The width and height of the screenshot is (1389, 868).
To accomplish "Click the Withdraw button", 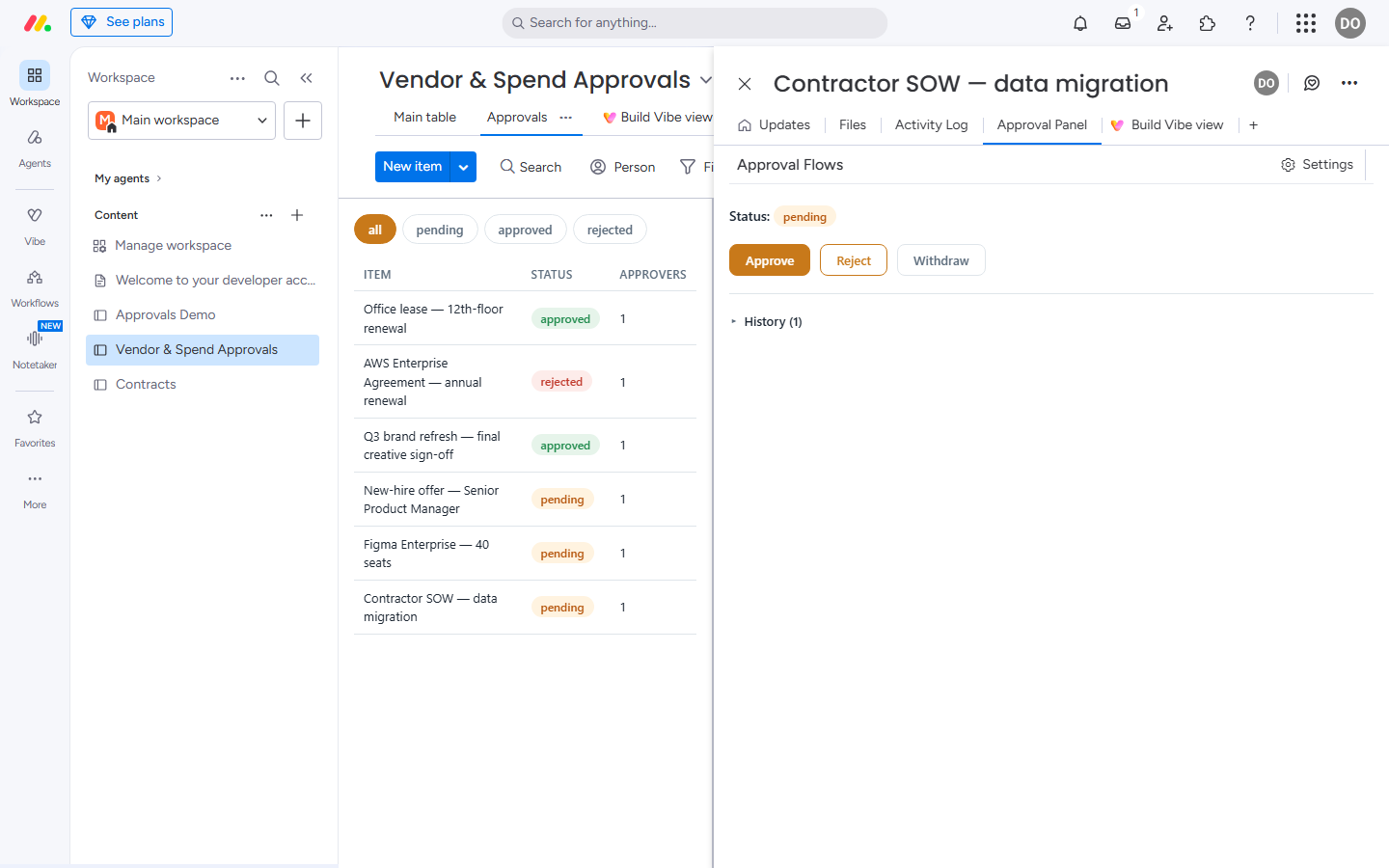I will click(x=941, y=260).
